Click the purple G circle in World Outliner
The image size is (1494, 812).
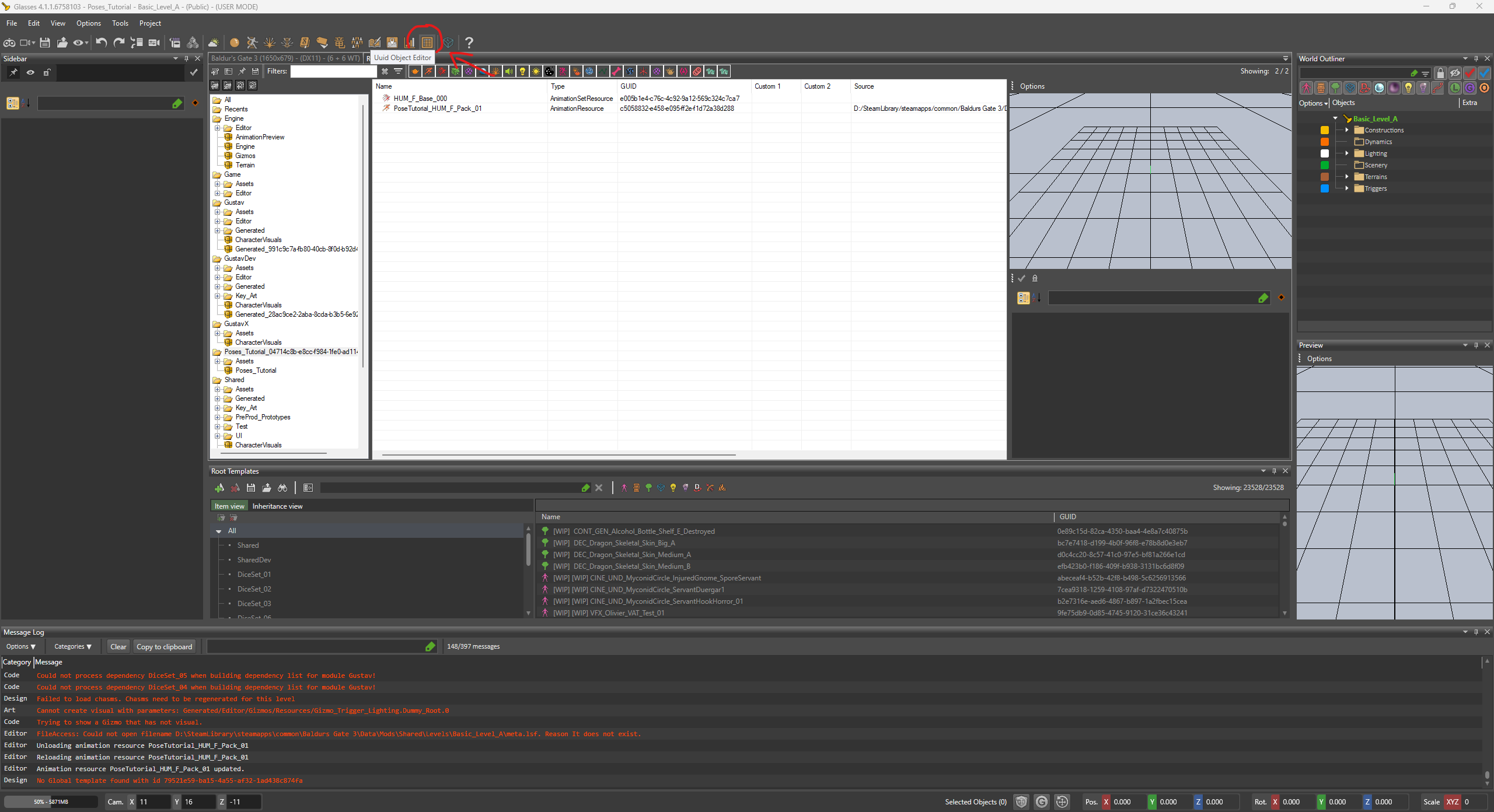(x=1469, y=88)
